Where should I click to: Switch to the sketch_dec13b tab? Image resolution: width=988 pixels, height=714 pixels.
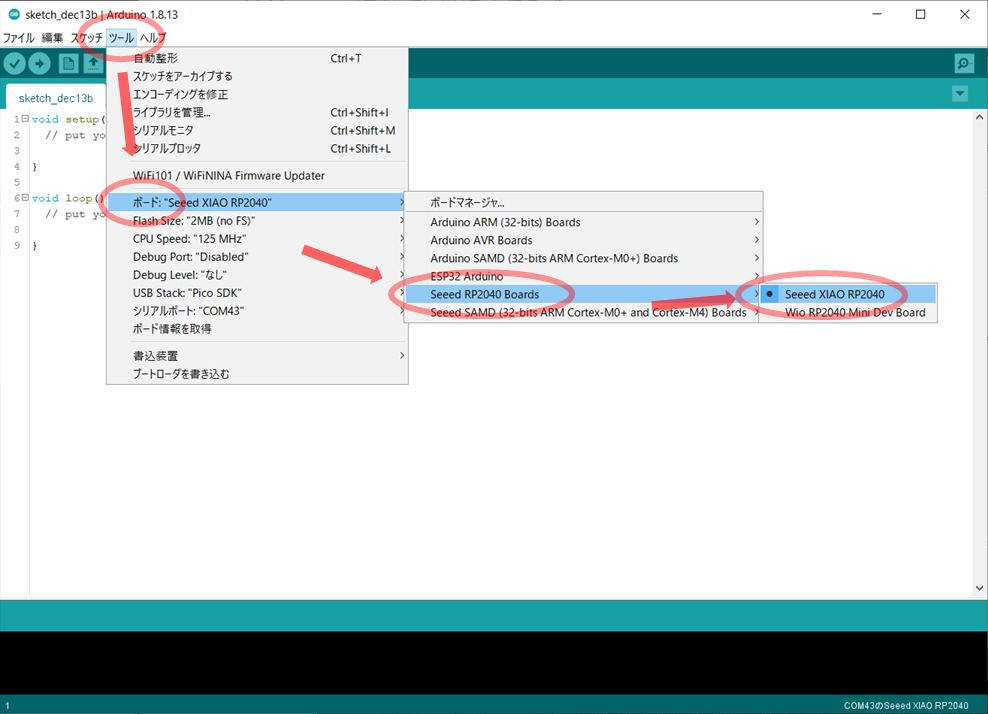[x=55, y=98]
